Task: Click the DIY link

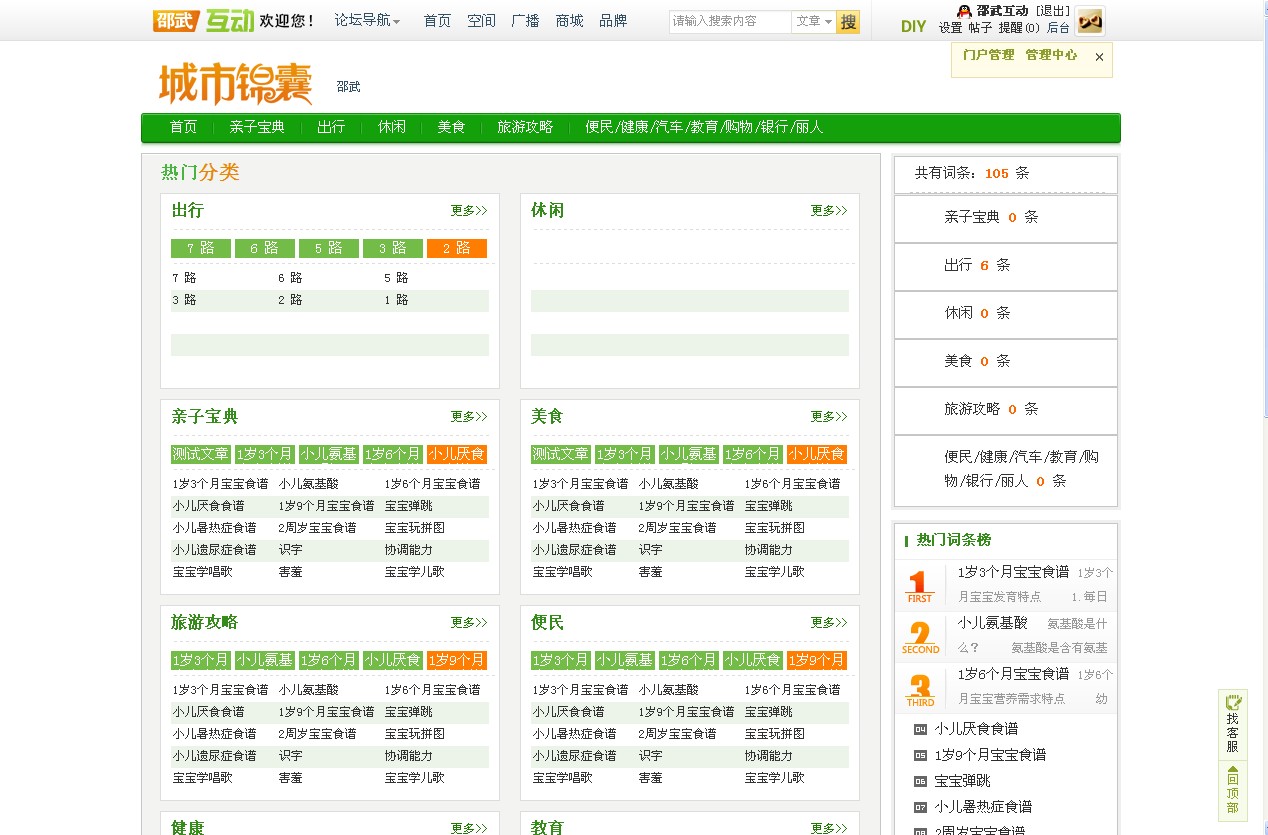Action: 913,26
